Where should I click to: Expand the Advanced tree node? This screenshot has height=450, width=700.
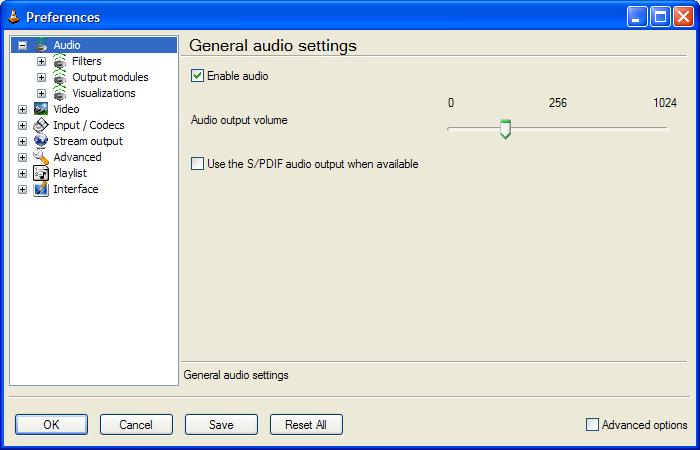22,158
